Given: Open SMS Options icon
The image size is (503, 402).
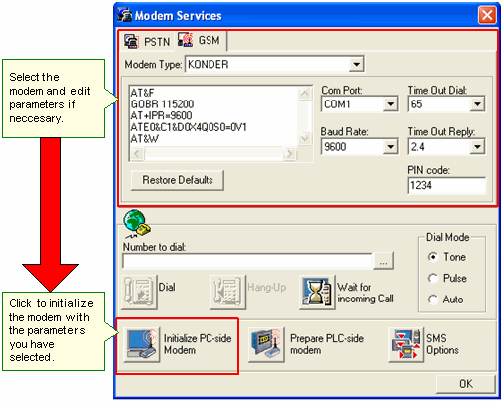Looking at the screenshot, I should click(x=406, y=345).
